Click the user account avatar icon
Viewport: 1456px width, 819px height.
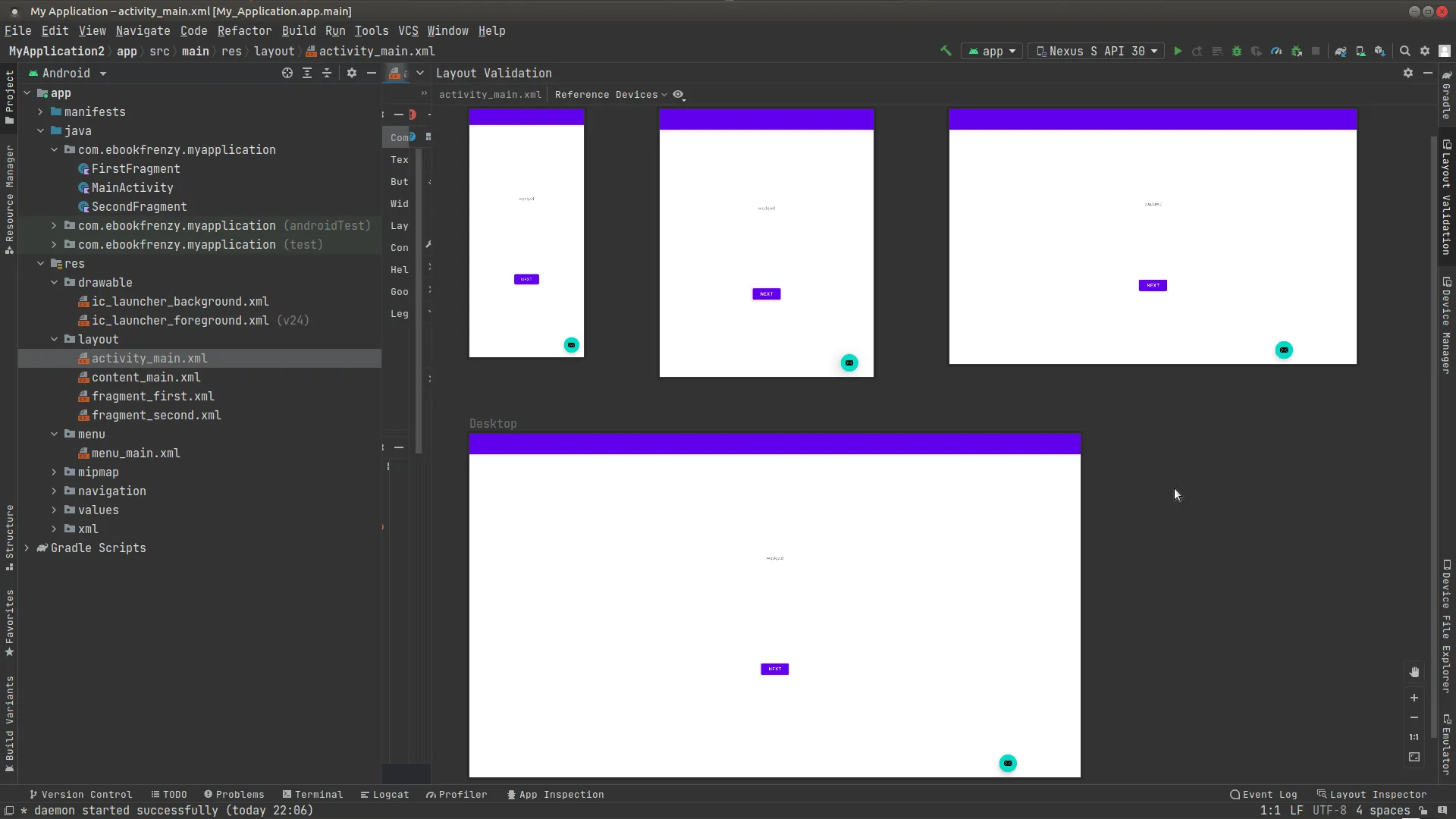pos(1445,51)
